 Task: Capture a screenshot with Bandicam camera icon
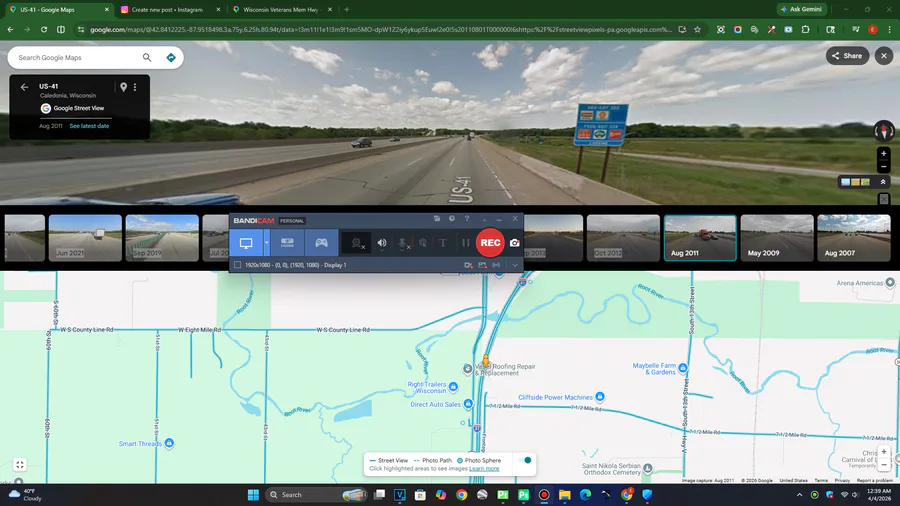coord(515,243)
